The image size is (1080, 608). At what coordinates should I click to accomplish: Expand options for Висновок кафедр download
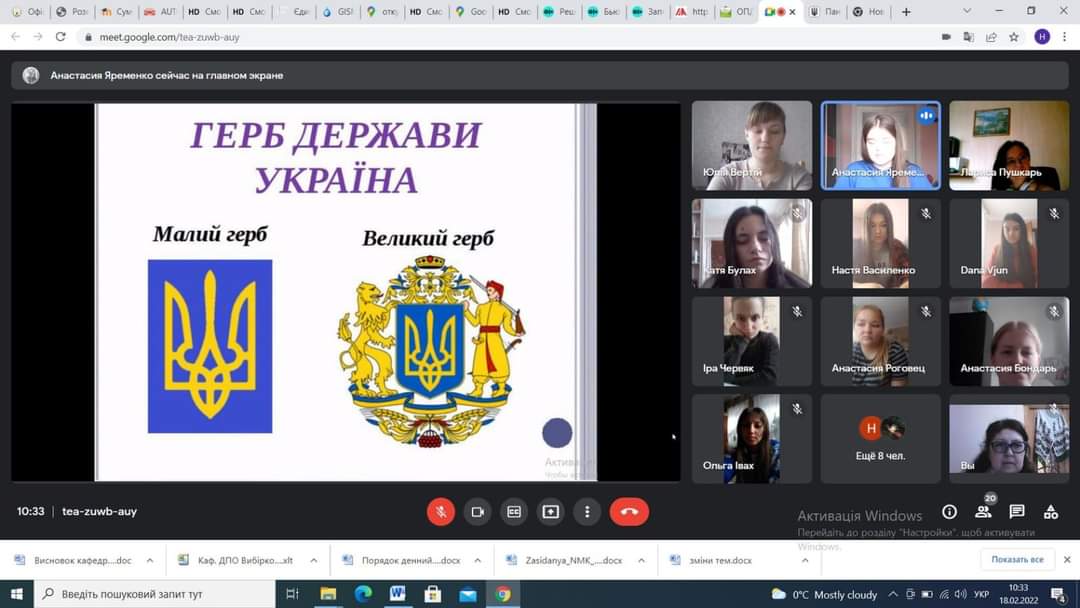150,560
